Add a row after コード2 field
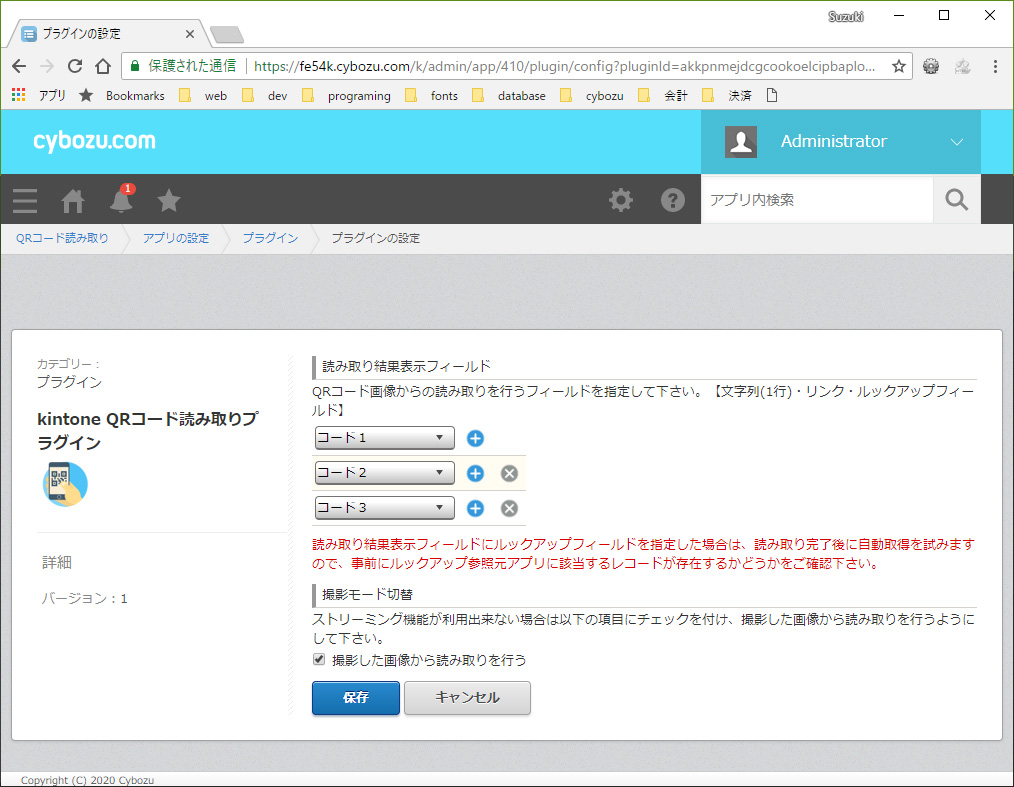Screen dimensions: 1014x787 pyautogui.click(x=475, y=473)
